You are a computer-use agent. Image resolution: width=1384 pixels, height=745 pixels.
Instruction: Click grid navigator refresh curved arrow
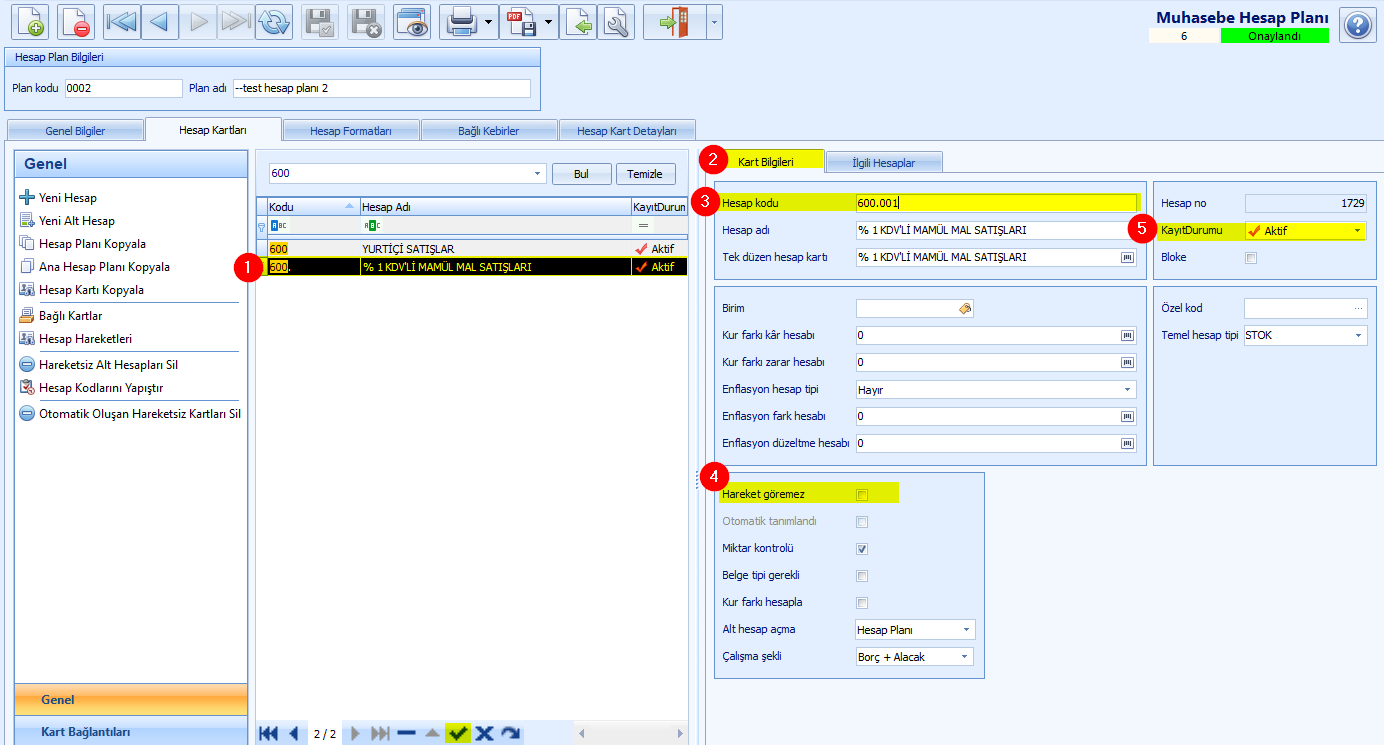(x=511, y=733)
